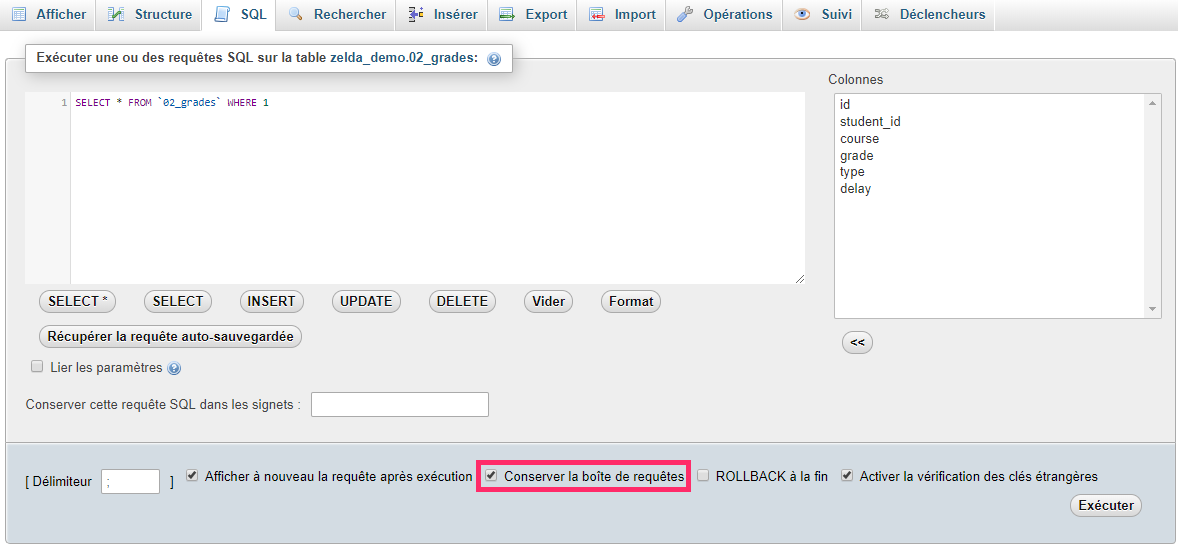
Task: Open the Export tab
Action: [532, 15]
